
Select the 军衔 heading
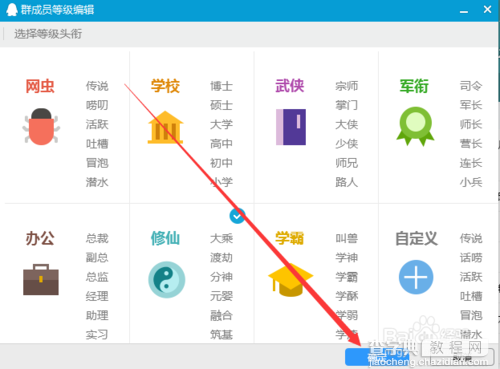point(414,86)
